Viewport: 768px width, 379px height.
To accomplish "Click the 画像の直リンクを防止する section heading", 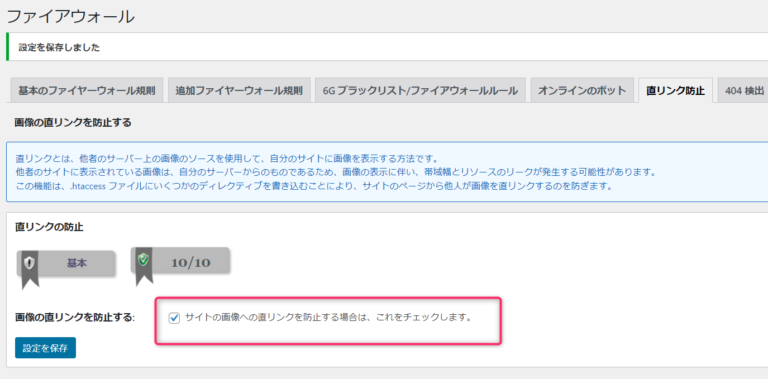I will [73, 122].
